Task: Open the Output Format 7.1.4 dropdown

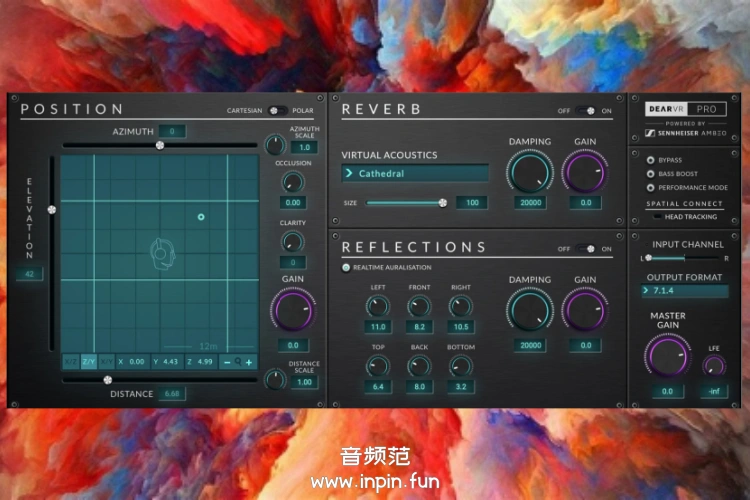Action: pyautogui.click(x=685, y=291)
